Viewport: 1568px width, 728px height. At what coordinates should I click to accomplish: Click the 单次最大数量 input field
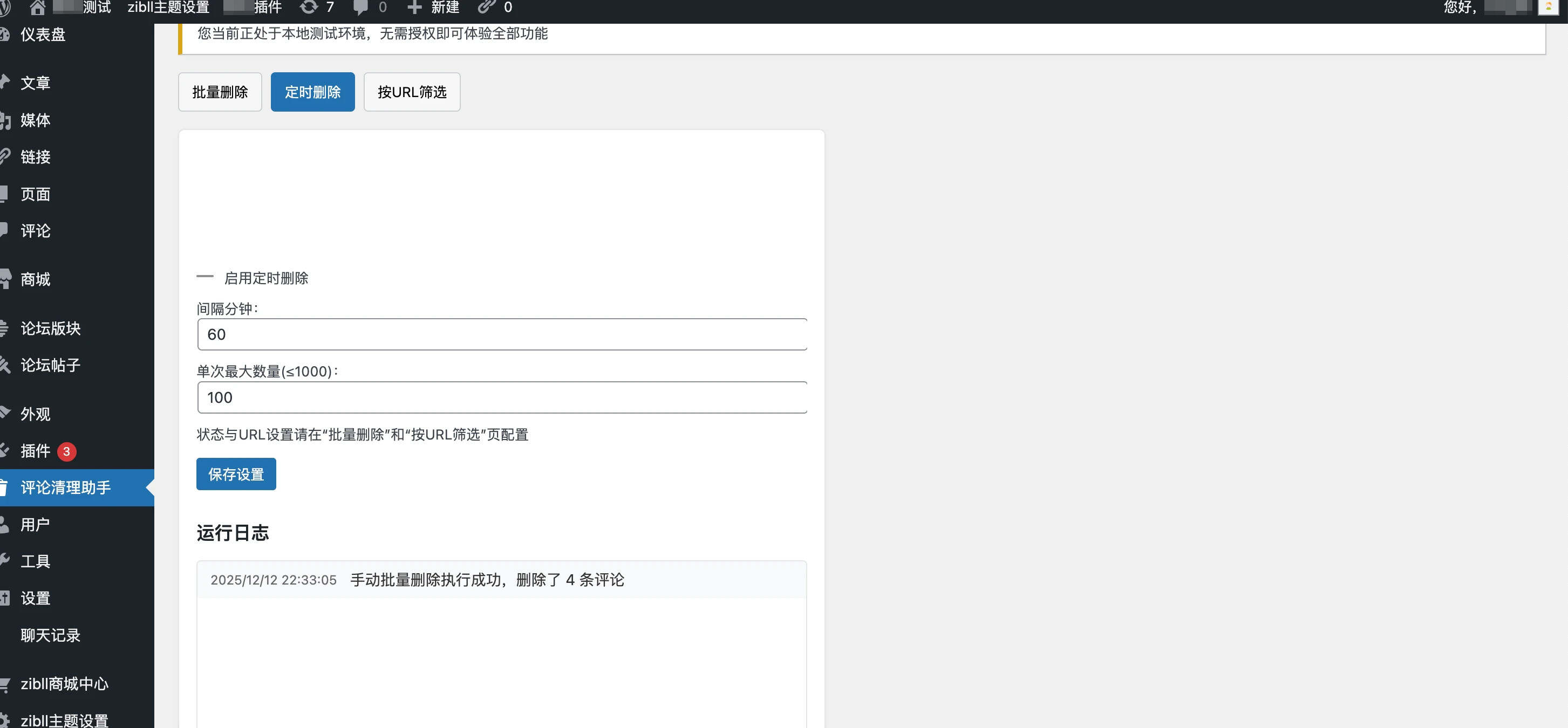click(502, 398)
